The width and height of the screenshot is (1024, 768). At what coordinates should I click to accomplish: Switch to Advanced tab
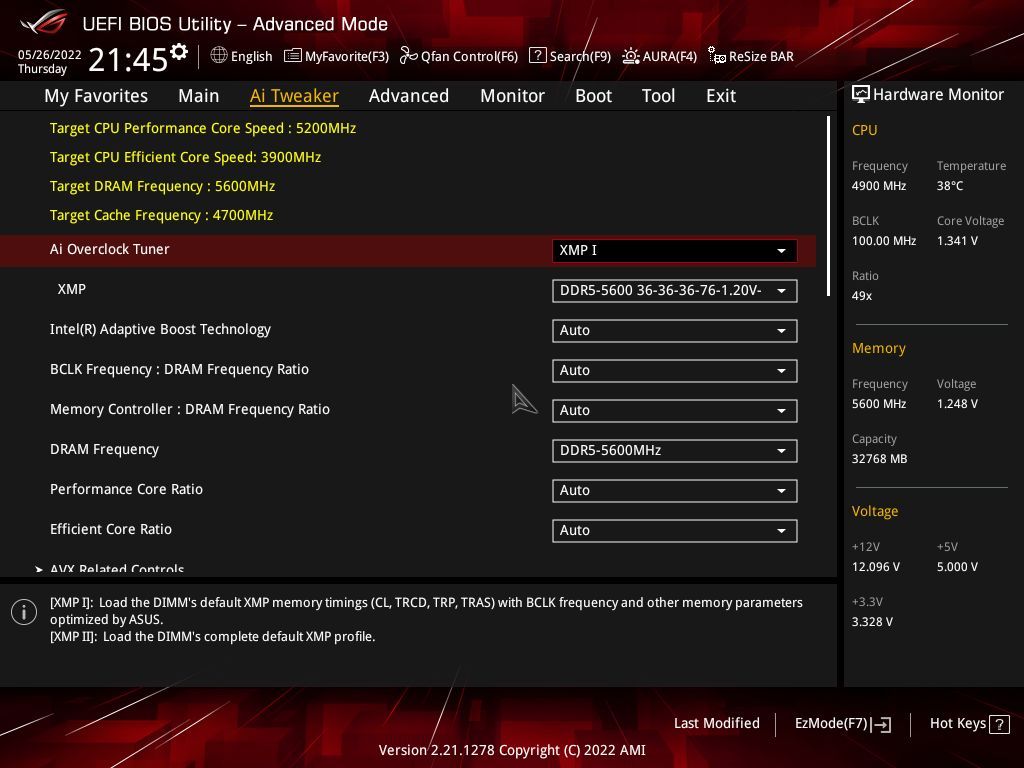tap(409, 96)
